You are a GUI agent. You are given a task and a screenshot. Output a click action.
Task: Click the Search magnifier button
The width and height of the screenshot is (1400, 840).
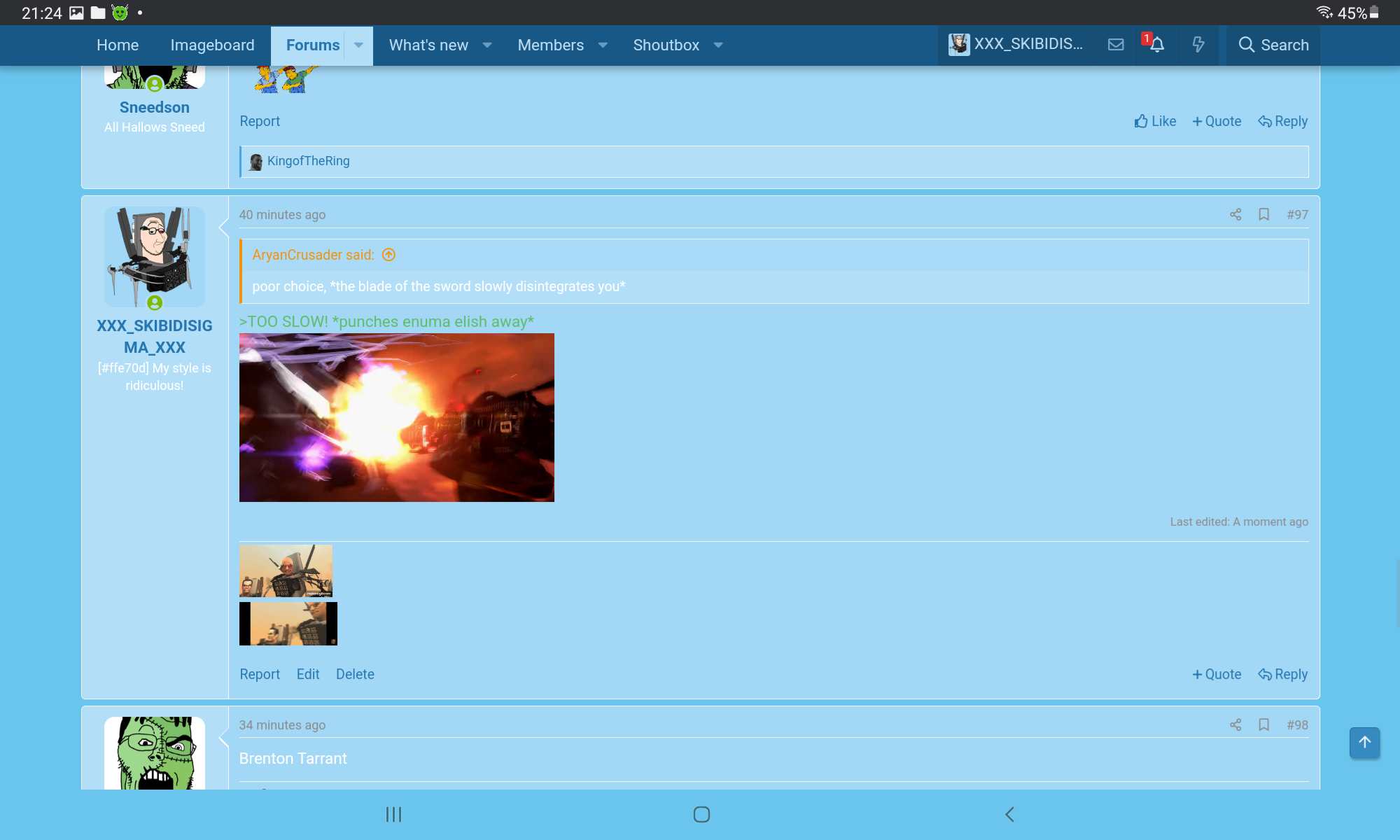point(1273,45)
